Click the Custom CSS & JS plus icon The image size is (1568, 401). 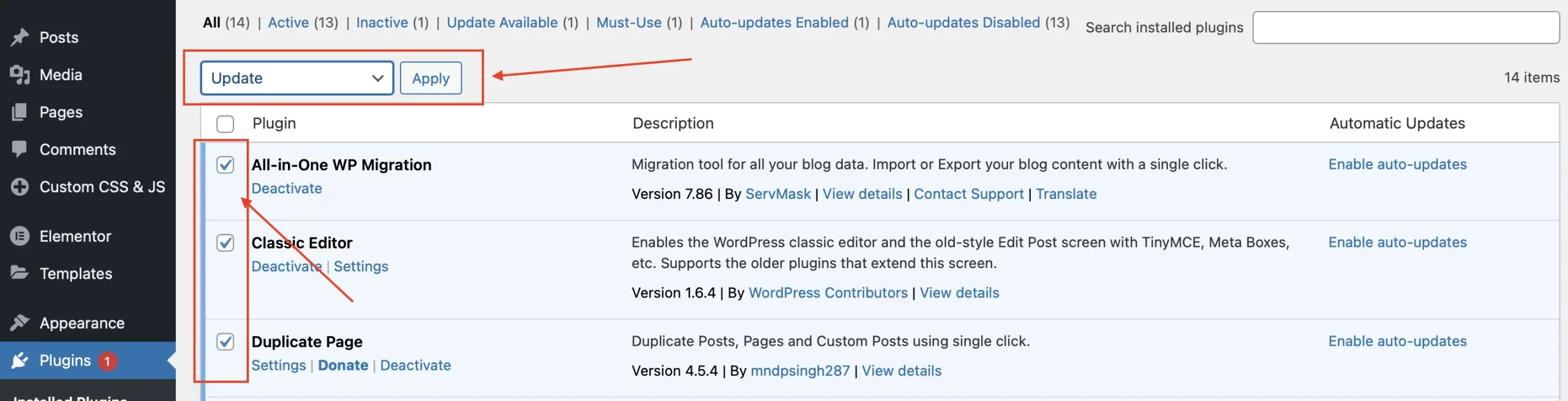click(20, 187)
